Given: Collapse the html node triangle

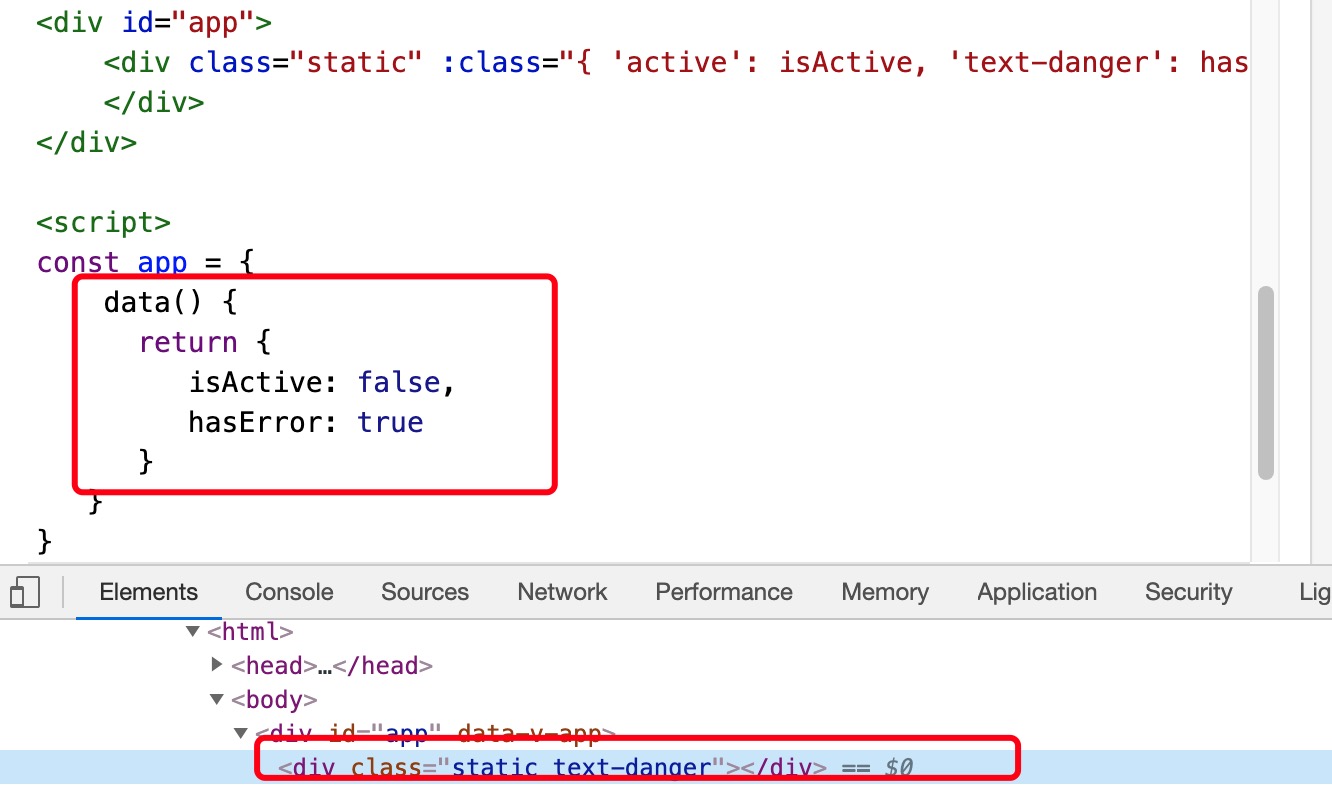Looking at the screenshot, I should pos(193,632).
